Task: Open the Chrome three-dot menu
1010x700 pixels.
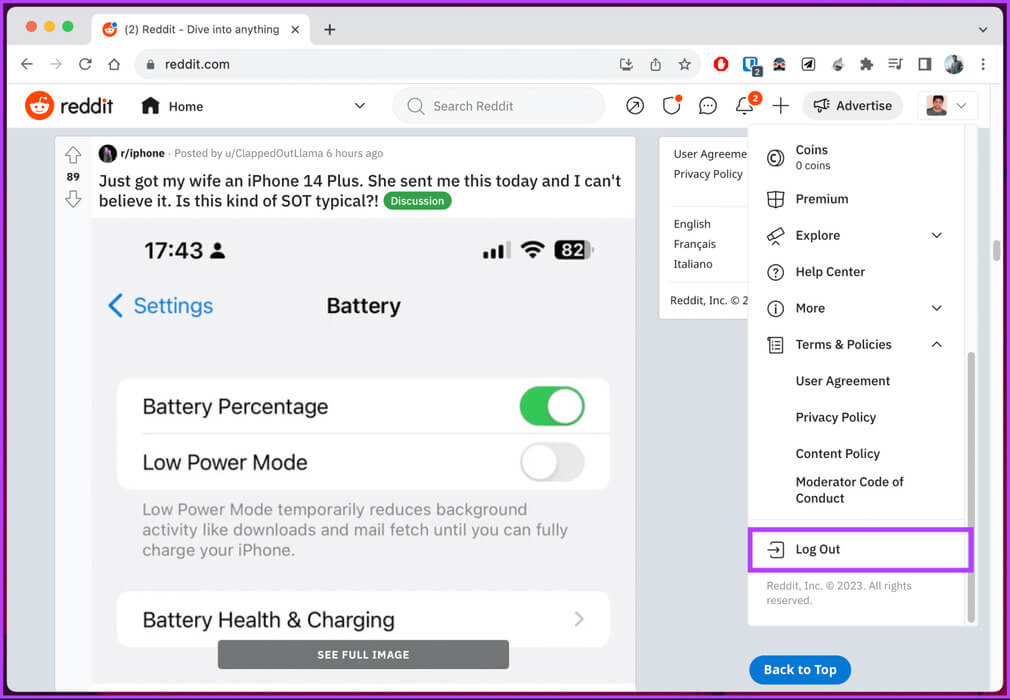Action: [x=983, y=64]
